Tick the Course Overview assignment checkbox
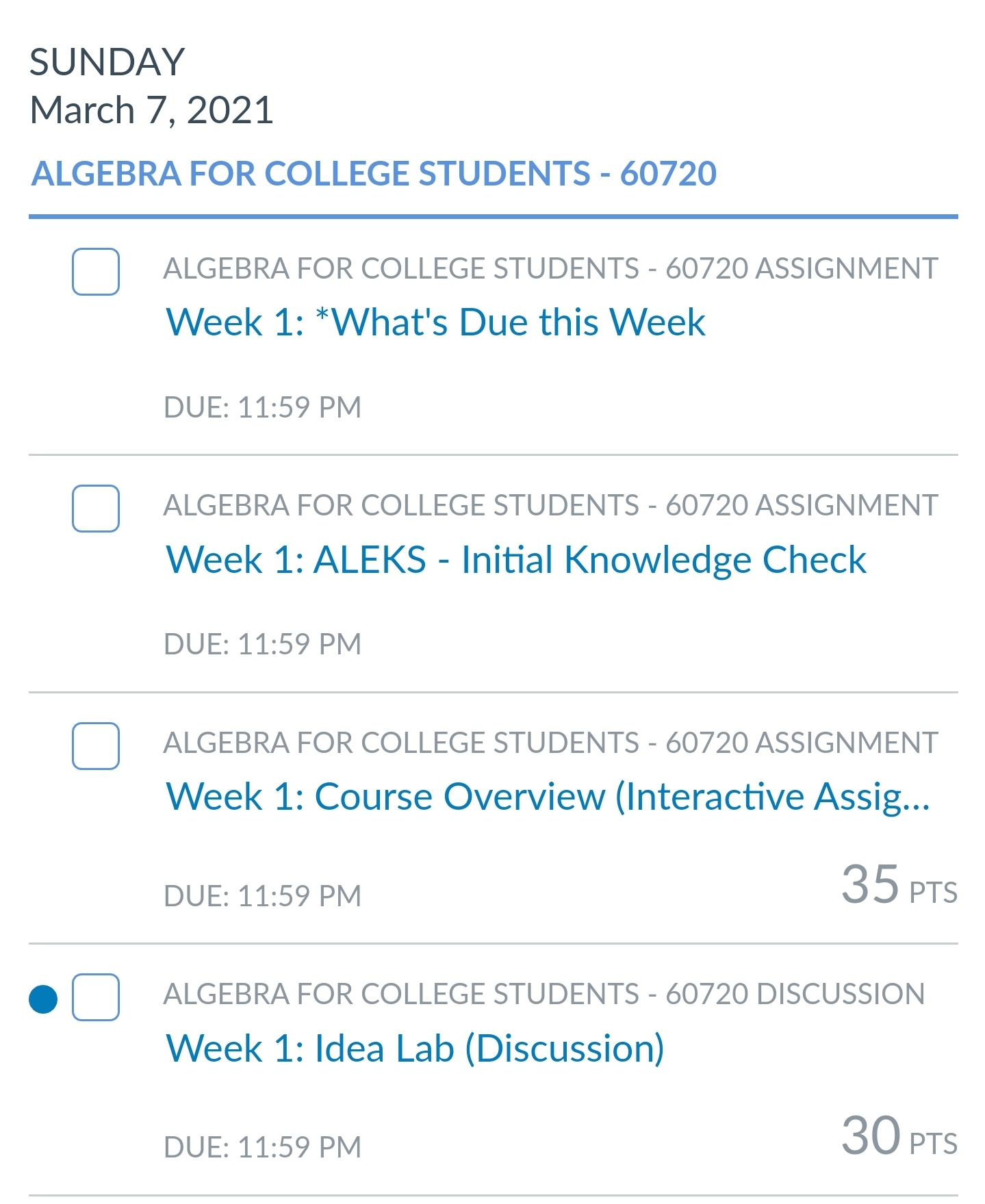 96,746
